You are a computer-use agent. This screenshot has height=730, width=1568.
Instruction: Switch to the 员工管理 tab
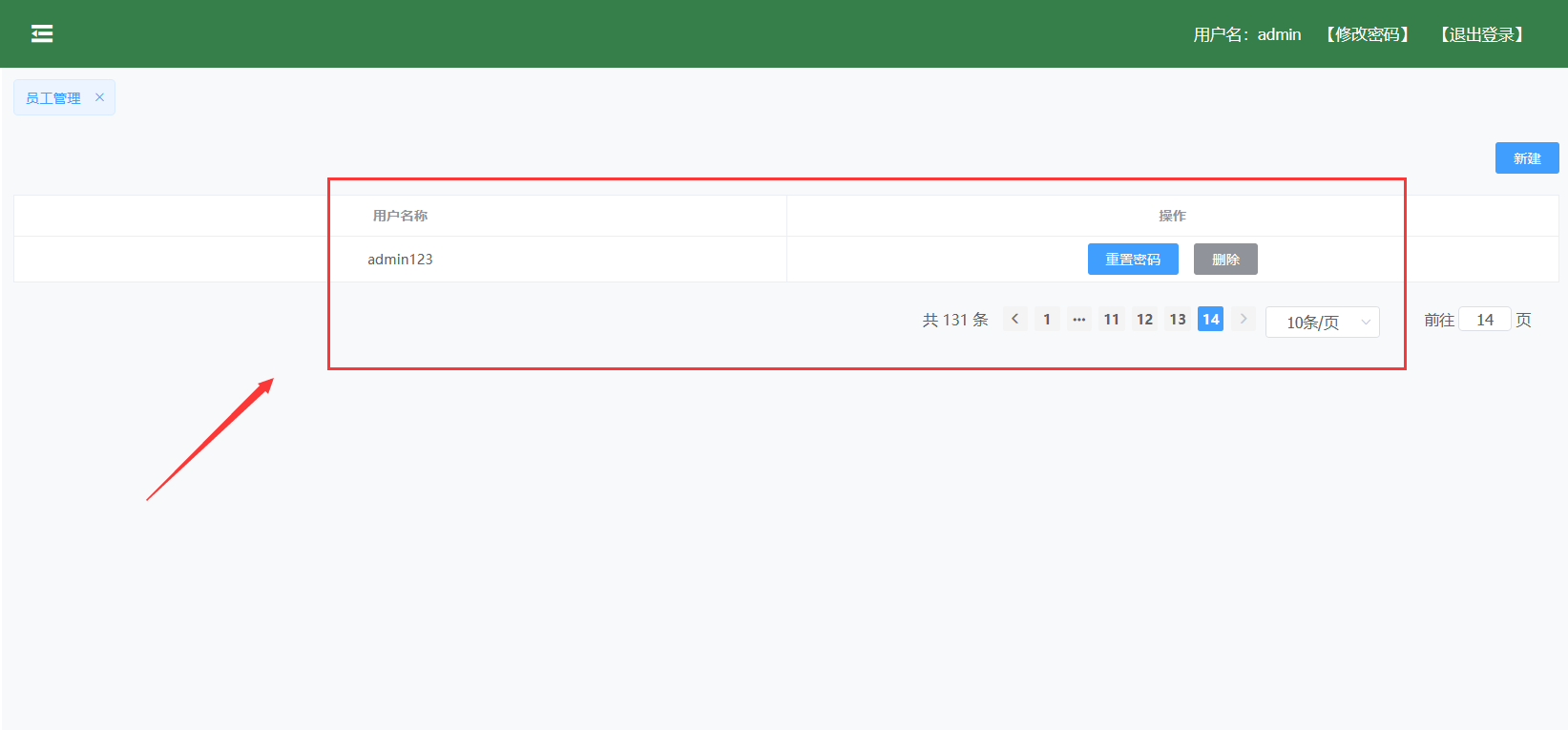click(x=53, y=98)
